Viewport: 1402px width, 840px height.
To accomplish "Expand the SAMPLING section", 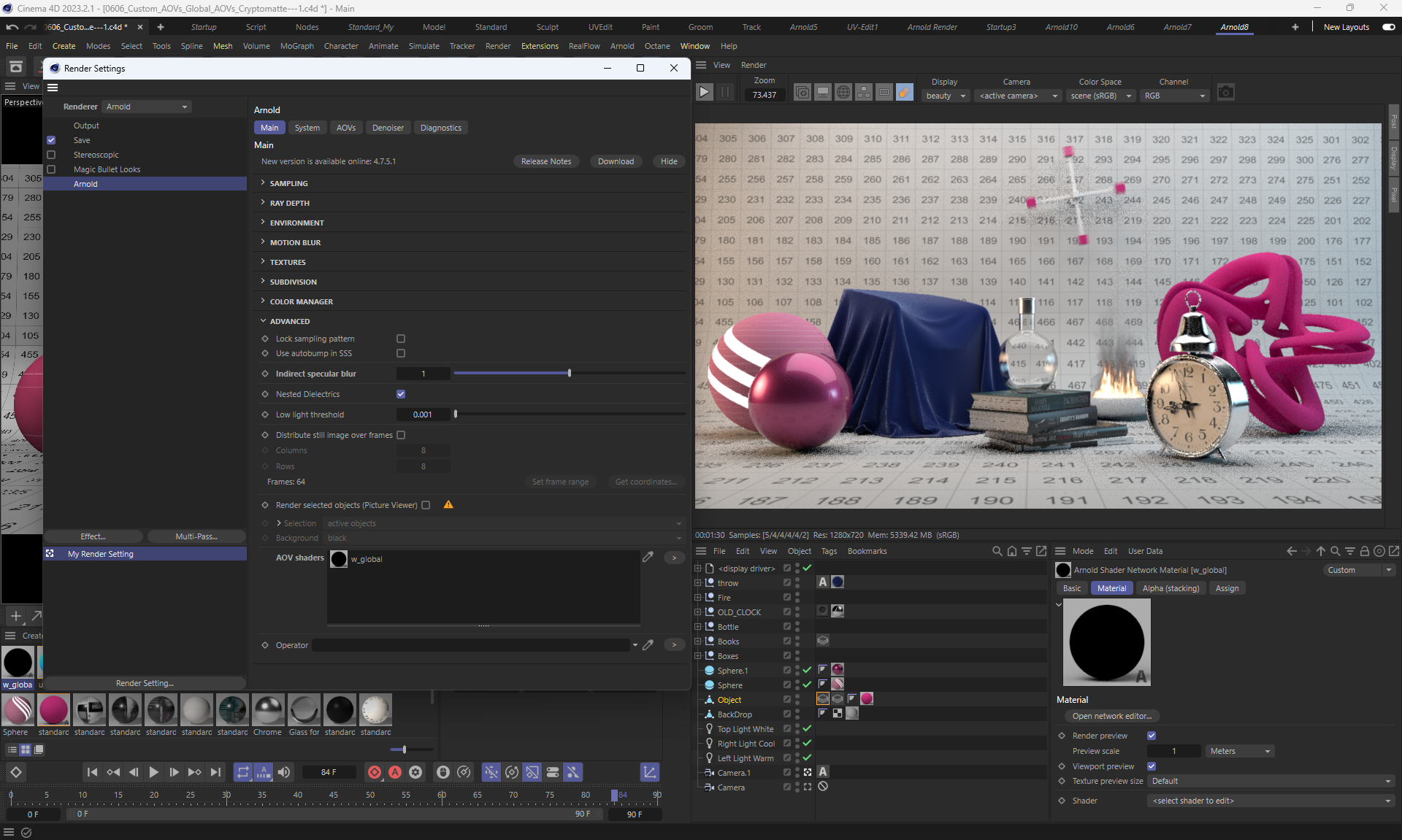I will tap(288, 183).
